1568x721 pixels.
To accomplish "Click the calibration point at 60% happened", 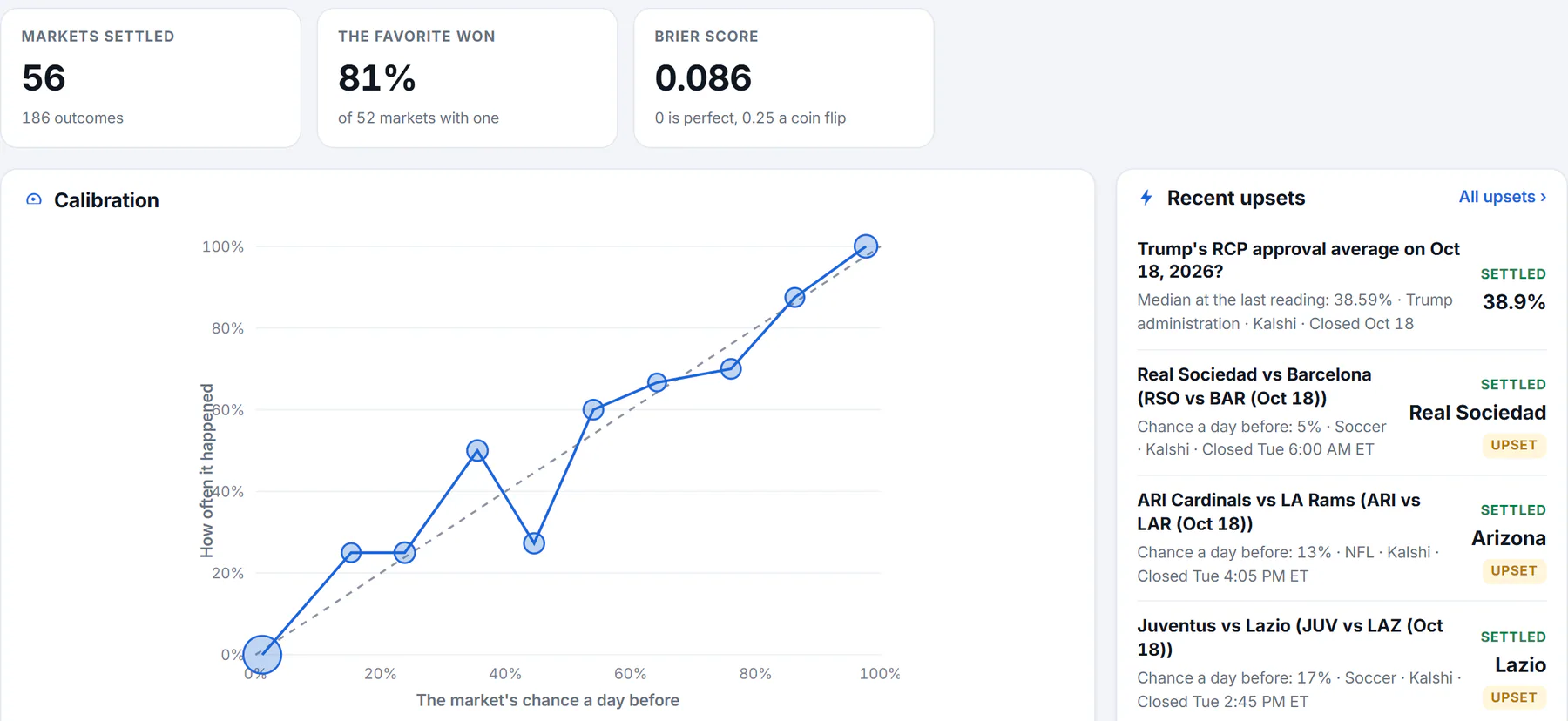I will pyautogui.click(x=593, y=409).
